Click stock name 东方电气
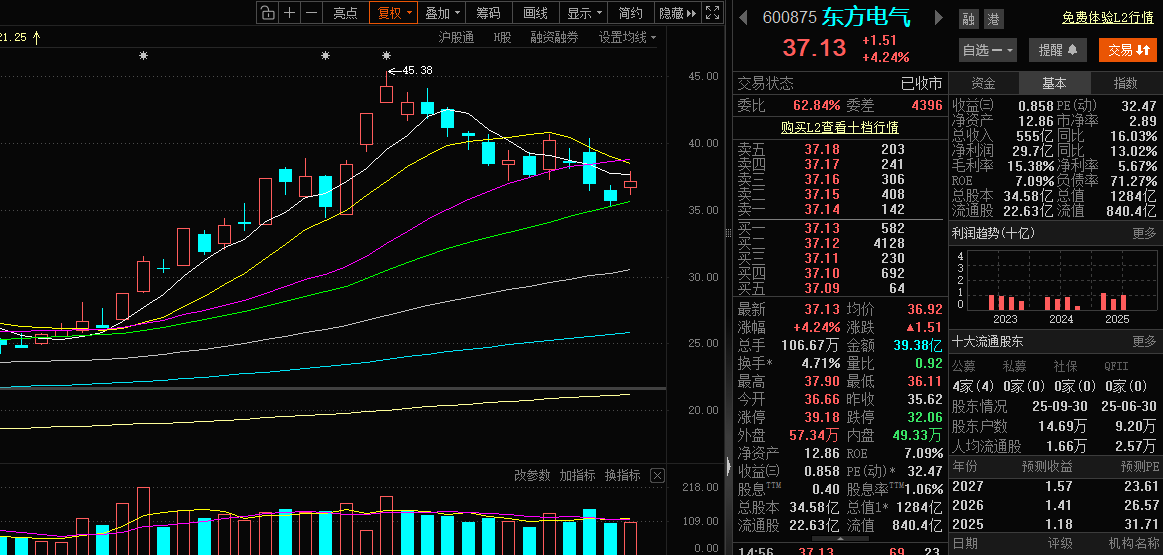1163x555 pixels. 866,17
